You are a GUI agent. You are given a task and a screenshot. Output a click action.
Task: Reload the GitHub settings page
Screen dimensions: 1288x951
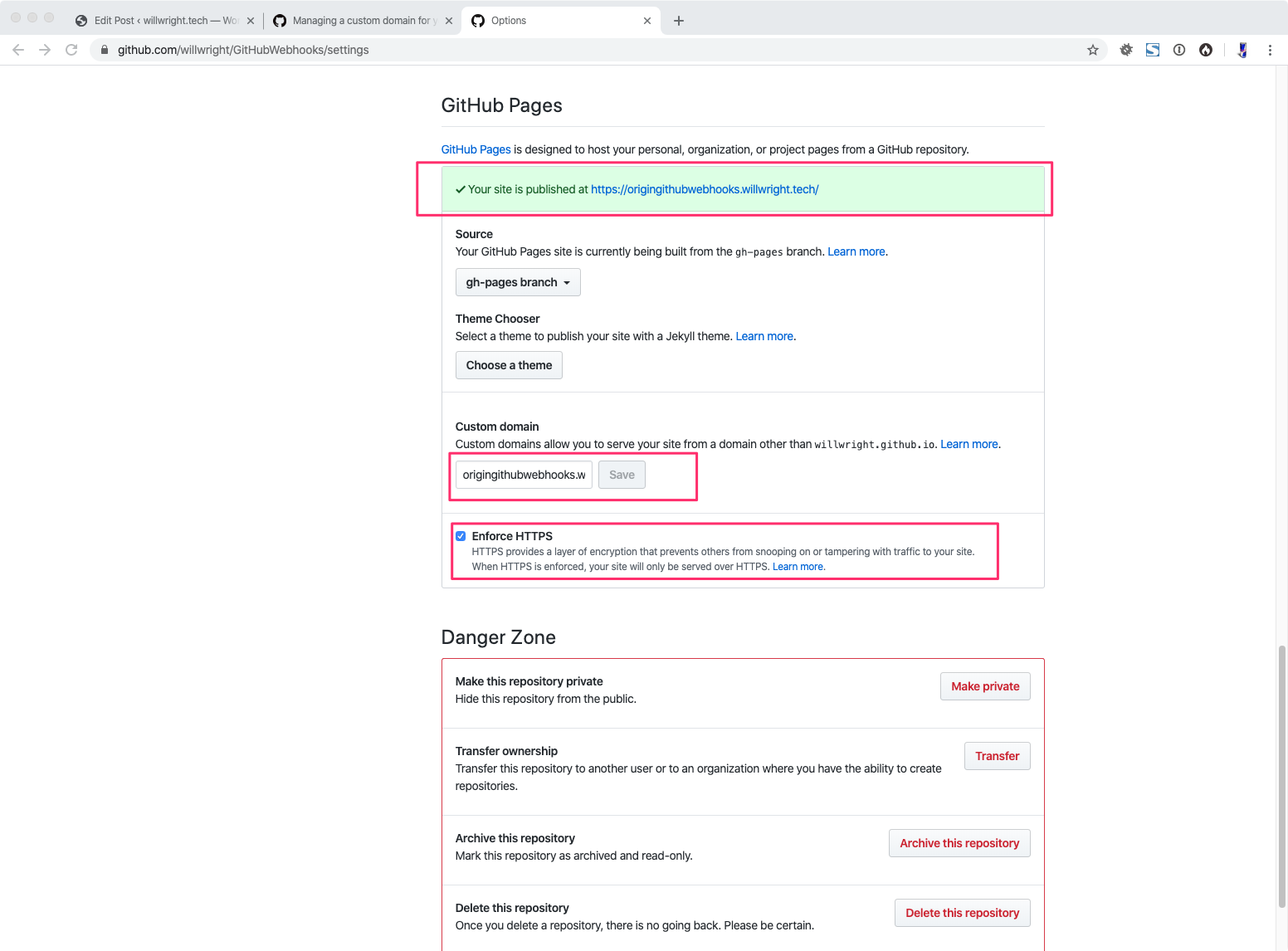(x=71, y=50)
